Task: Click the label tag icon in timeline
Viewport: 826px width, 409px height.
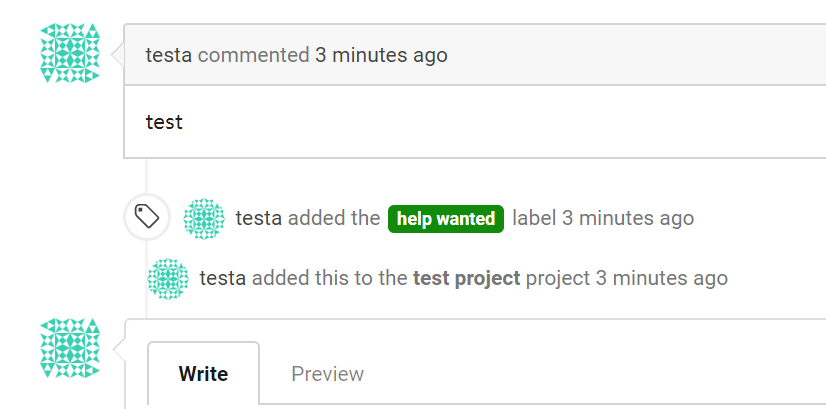Action: (x=147, y=217)
